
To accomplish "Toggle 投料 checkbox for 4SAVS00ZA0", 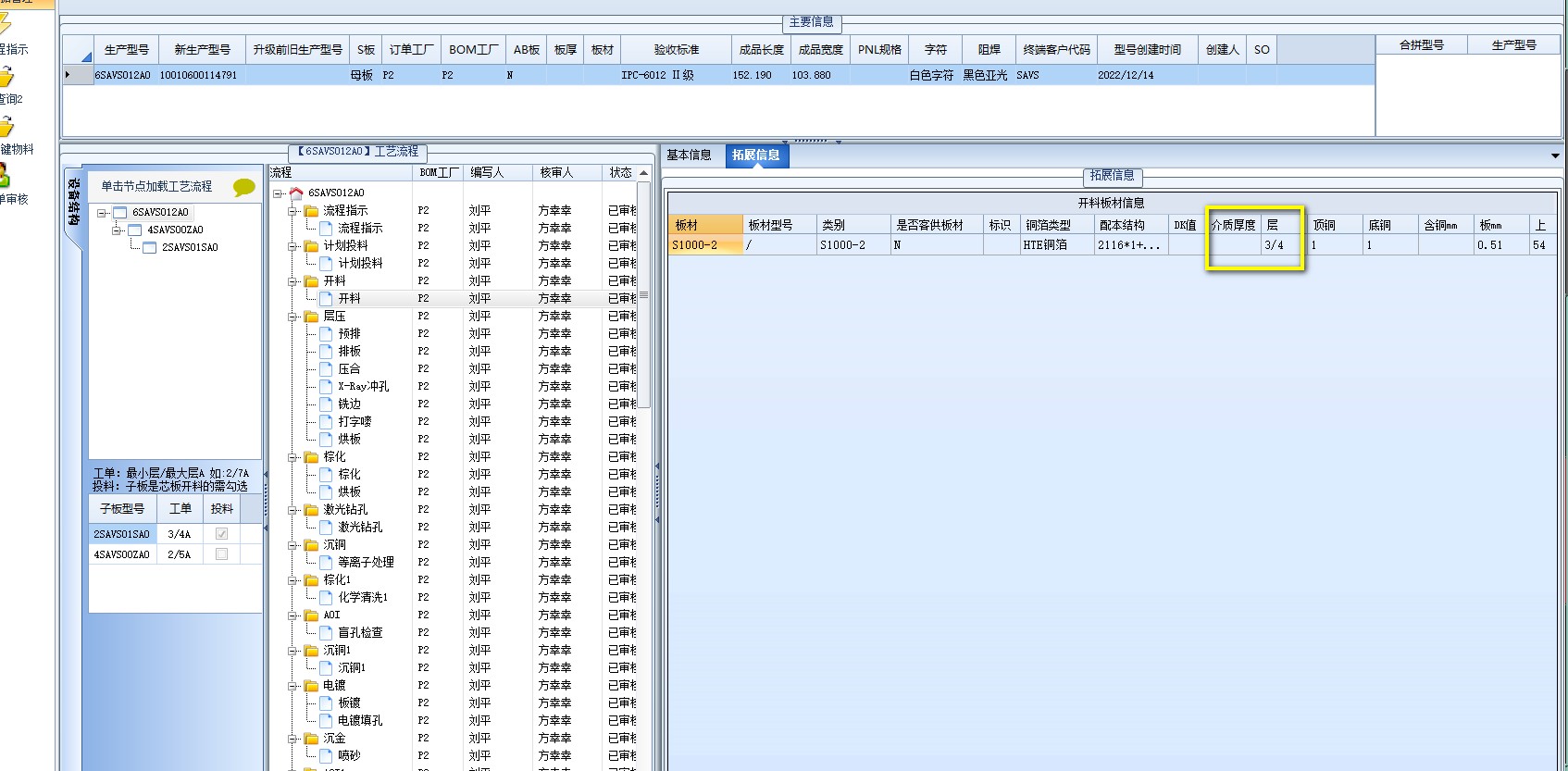I will [221, 554].
